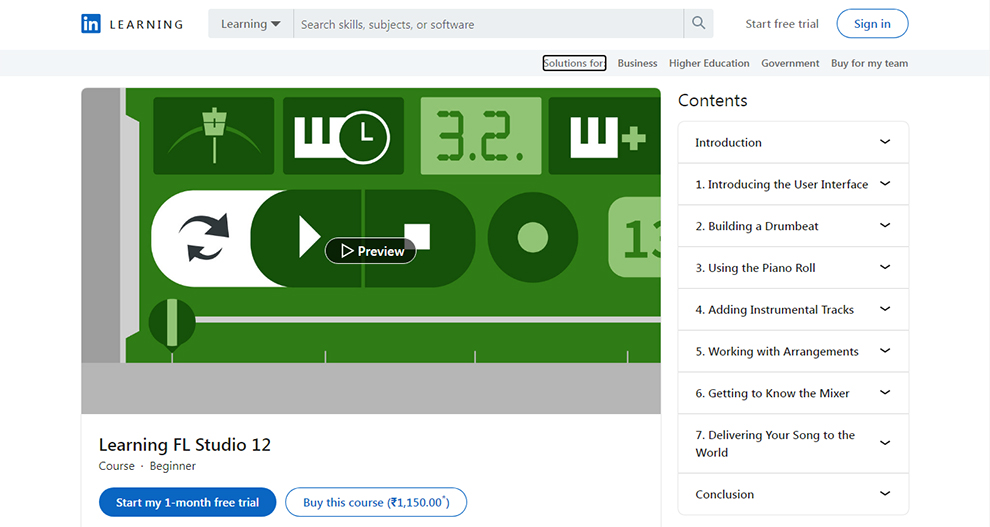Expand Using the Piano Roll section

coord(793,268)
